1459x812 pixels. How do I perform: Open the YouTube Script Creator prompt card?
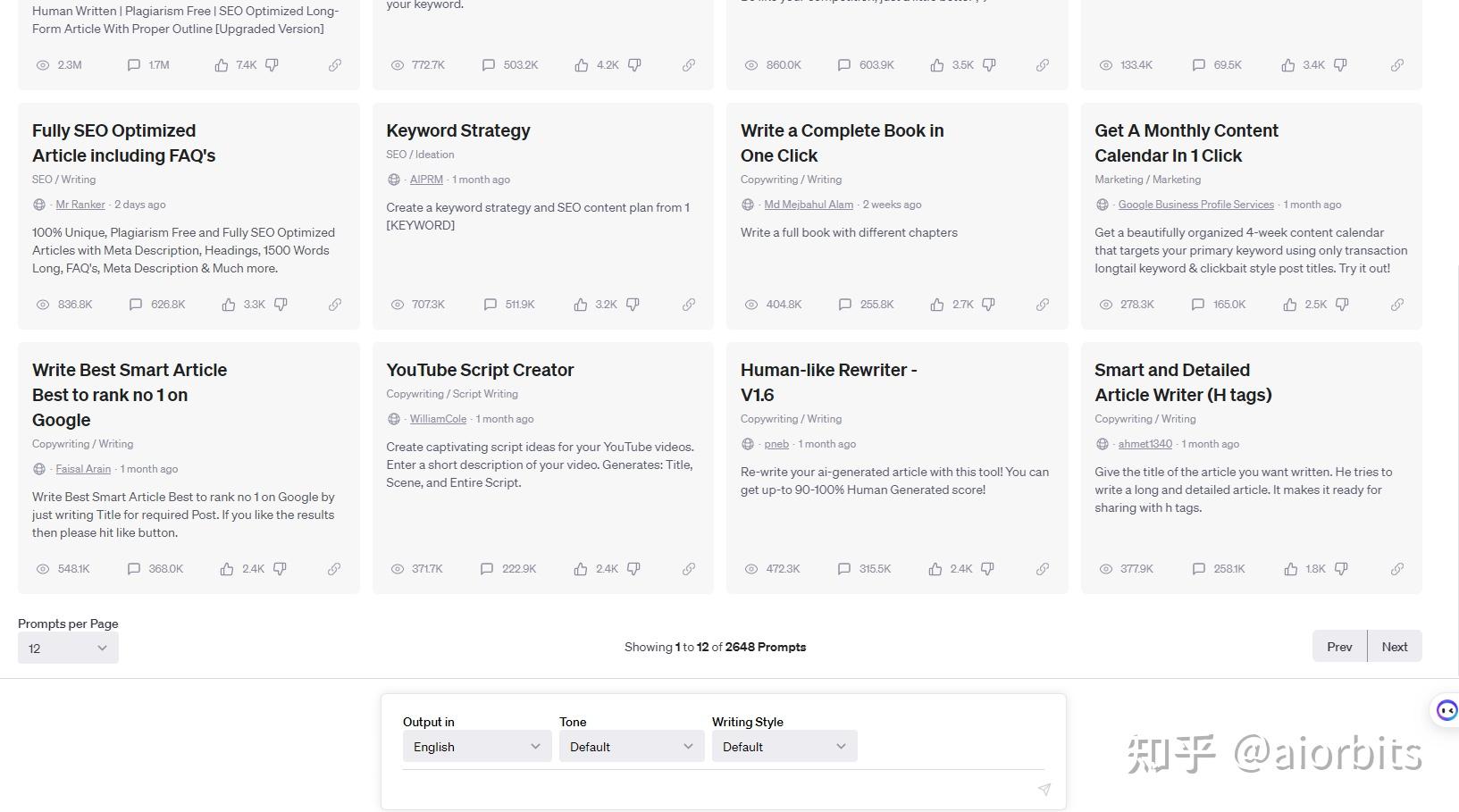(x=480, y=370)
